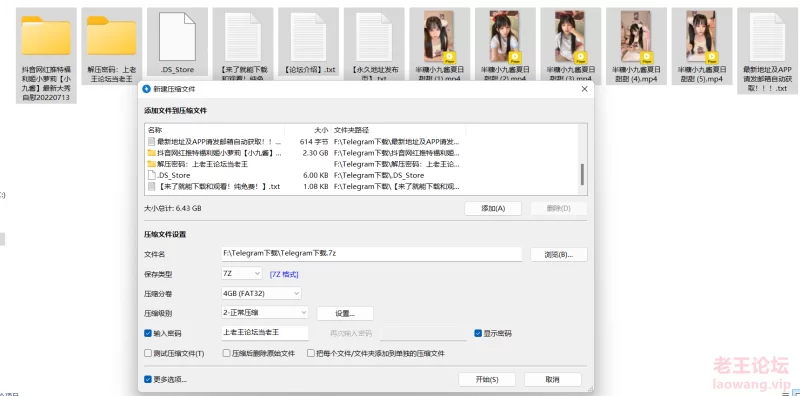800x396 pixels.
Task: Close the 新建压缩文件 dialog
Action: click(x=584, y=89)
